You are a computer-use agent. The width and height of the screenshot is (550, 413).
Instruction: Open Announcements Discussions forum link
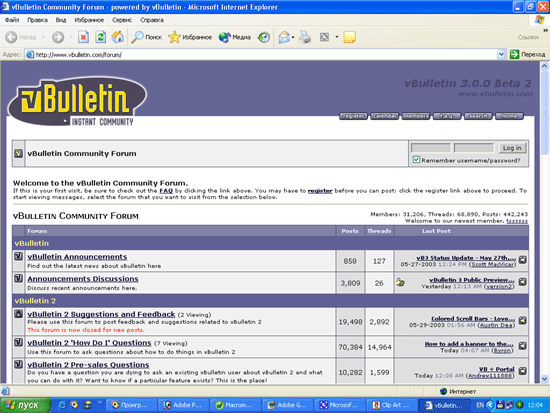click(83, 279)
